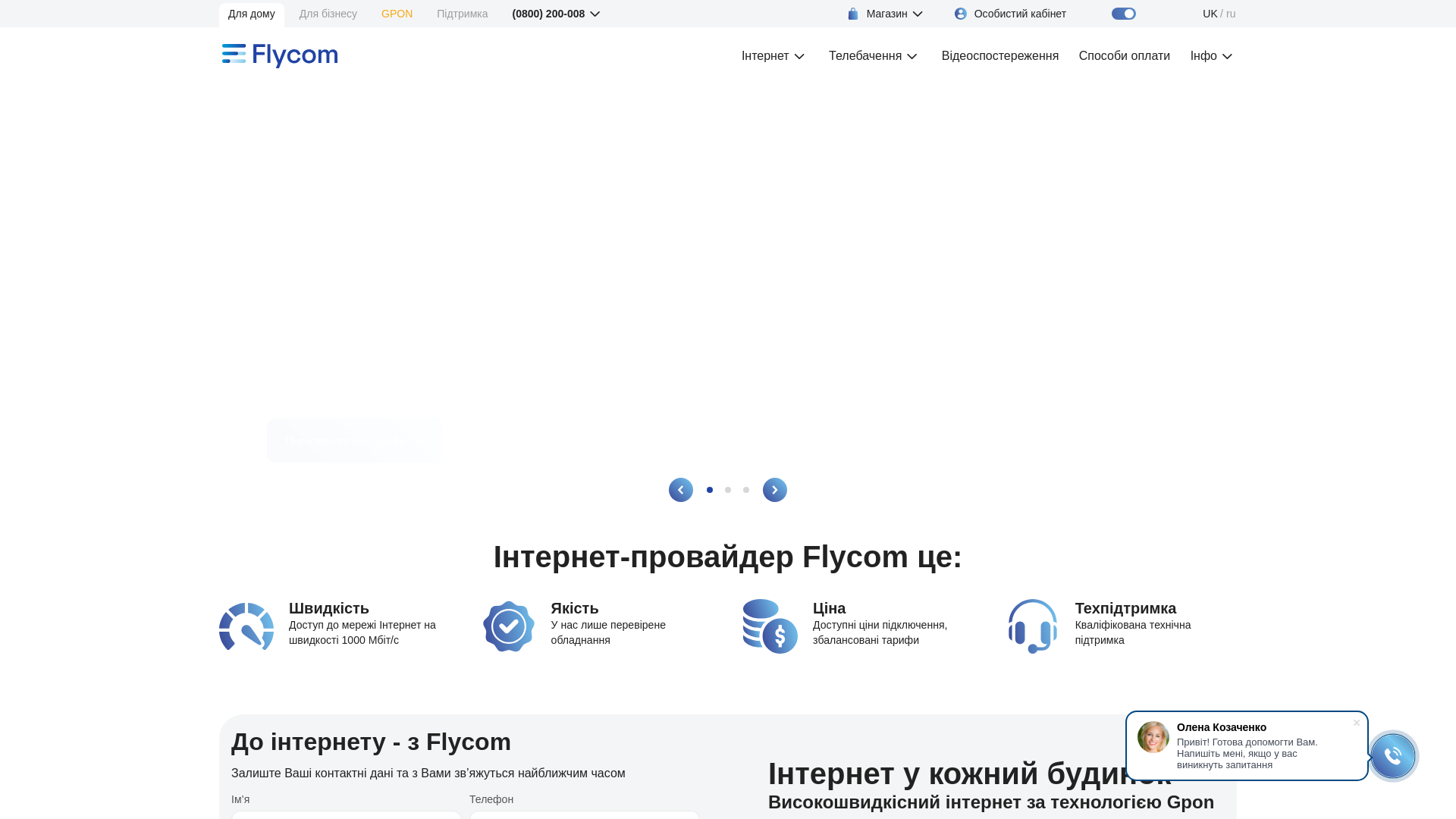Click text Високошвидкісний інтернет за технологією Gpon
The height and width of the screenshot is (819, 1456).
pyautogui.click(x=991, y=802)
